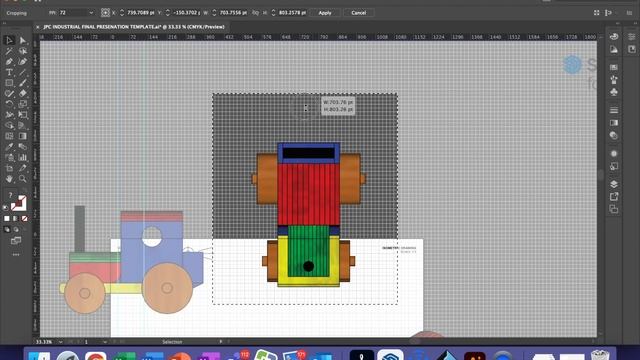Screen dimensions: 640x360
Task: Set paint mode to solid Color
Action: coord(7,219)
